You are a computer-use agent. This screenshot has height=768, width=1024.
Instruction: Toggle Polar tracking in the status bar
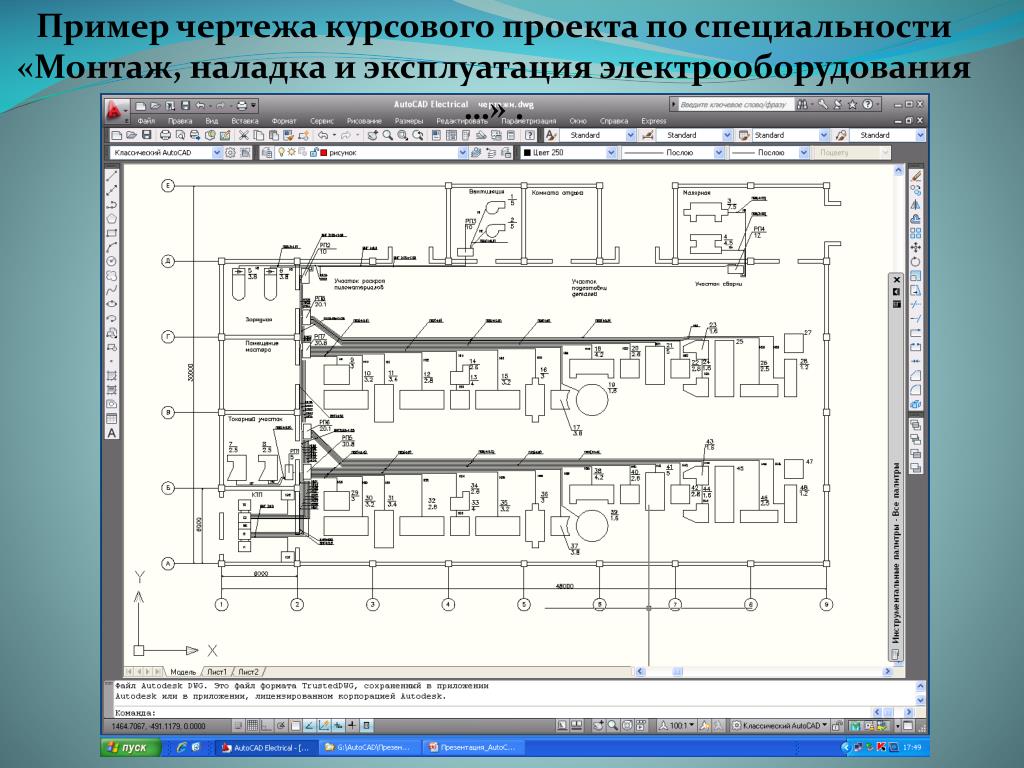pos(281,726)
